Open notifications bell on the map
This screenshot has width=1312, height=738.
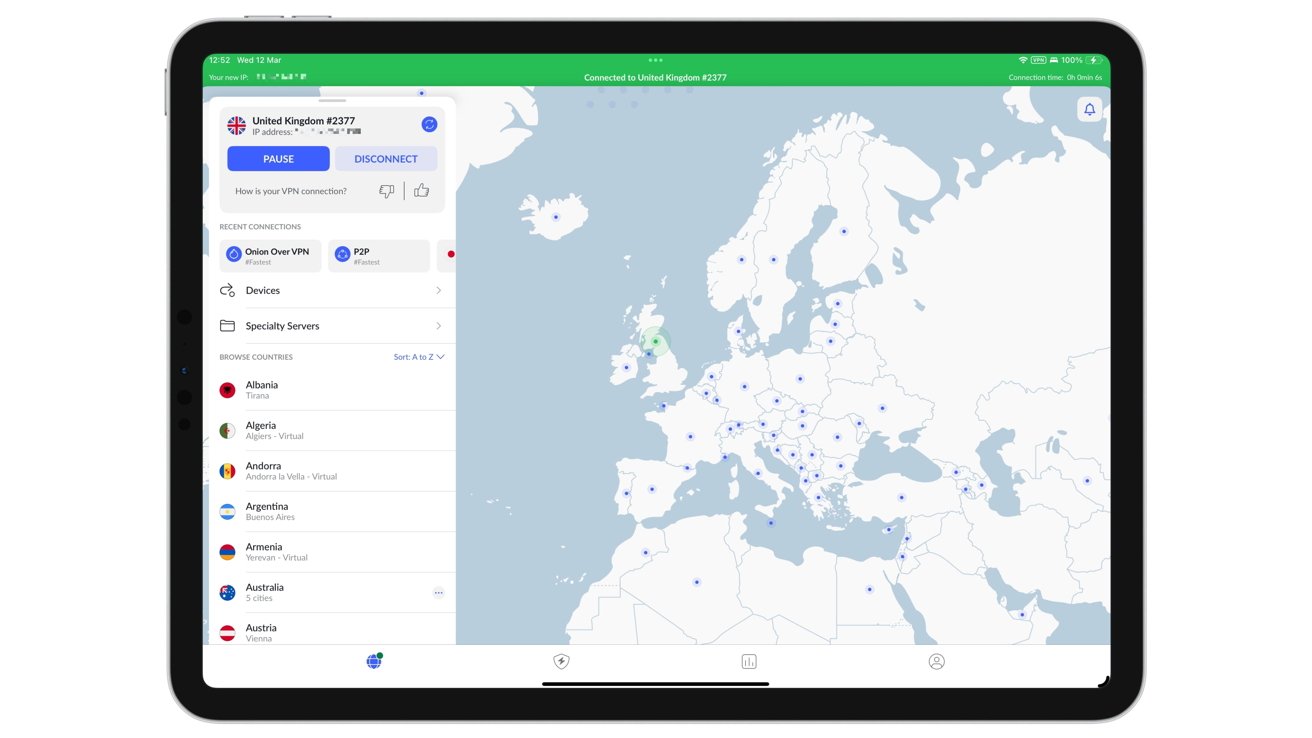[1089, 109]
